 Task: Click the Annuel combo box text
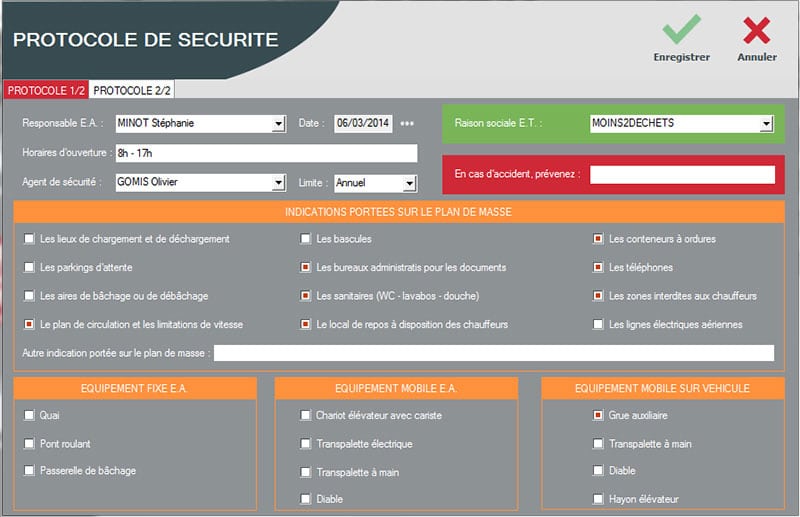351,183
